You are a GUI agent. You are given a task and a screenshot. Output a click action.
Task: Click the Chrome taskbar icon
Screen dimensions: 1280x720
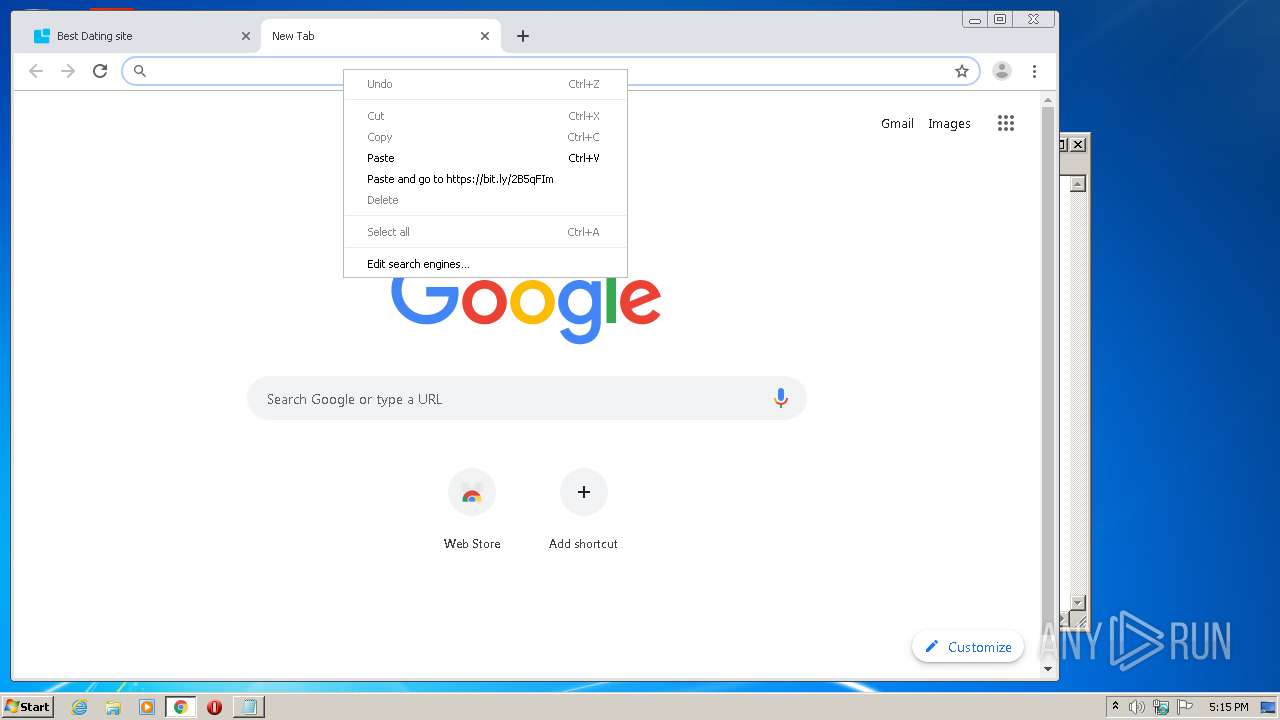(180, 707)
